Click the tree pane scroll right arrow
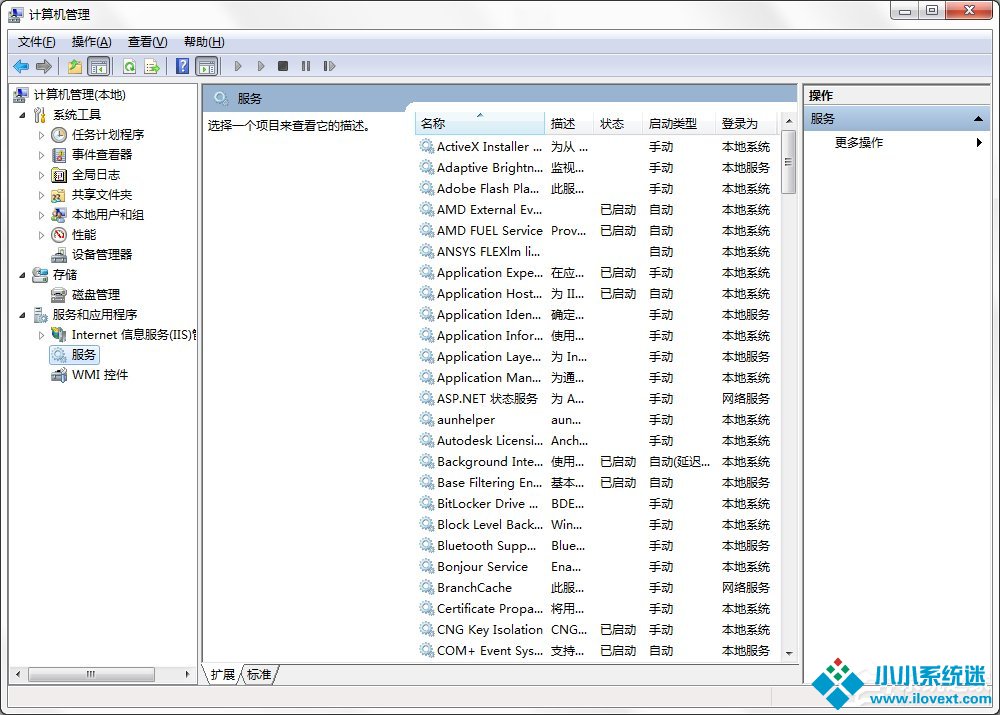 187,674
